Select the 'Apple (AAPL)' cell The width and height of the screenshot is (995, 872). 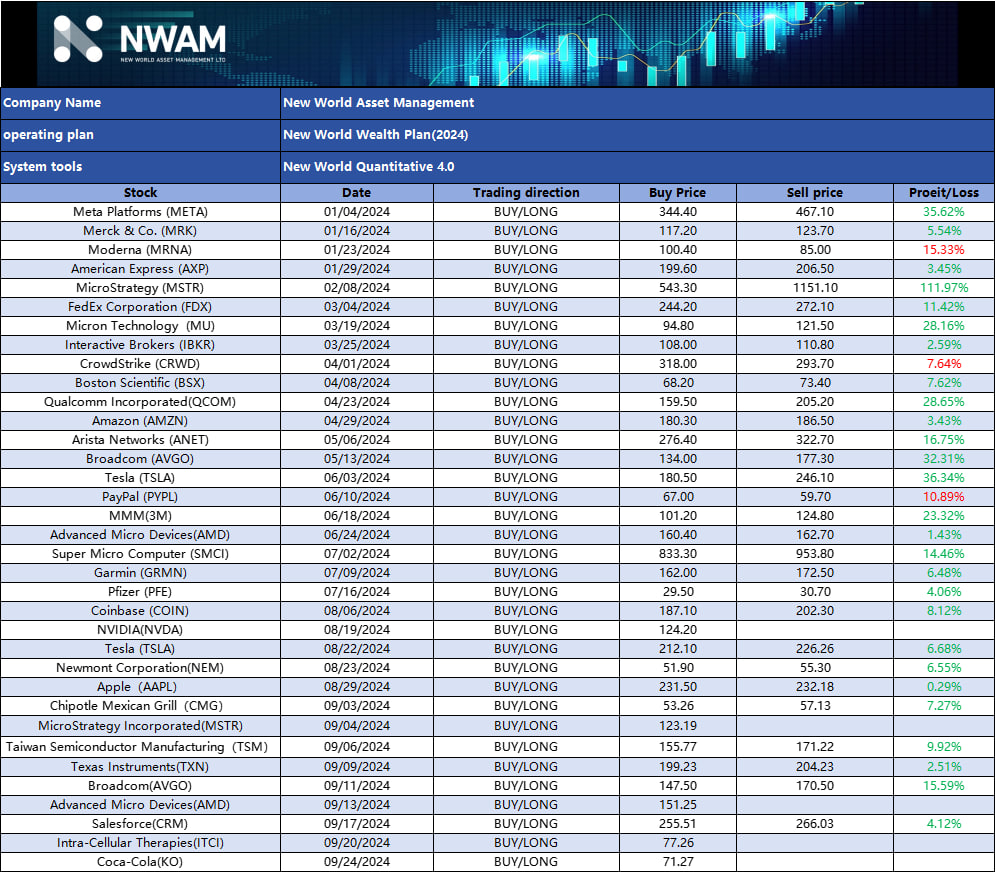pyautogui.click(x=140, y=687)
